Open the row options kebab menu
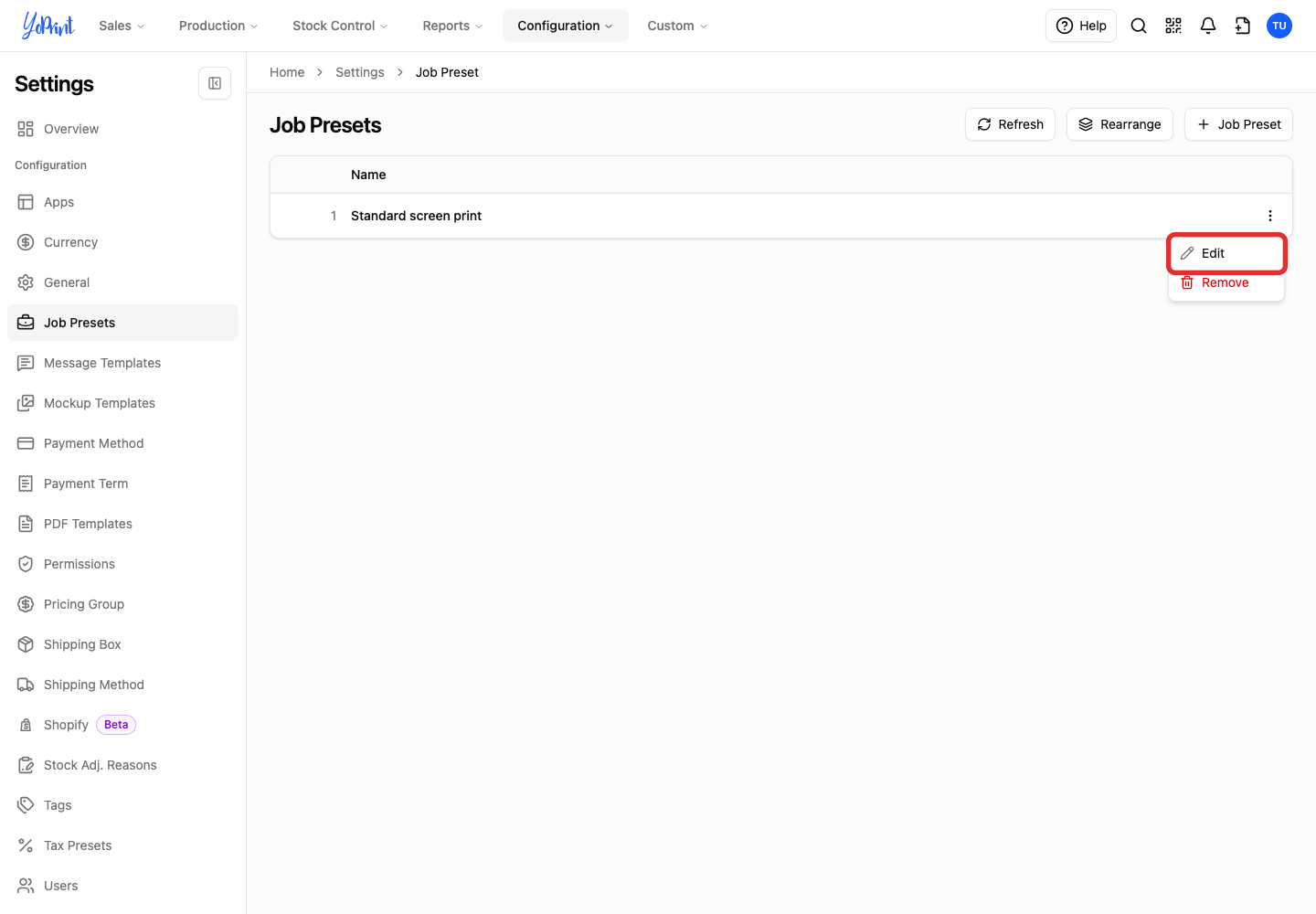The height and width of the screenshot is (914, 1316). click(1270, 216)
